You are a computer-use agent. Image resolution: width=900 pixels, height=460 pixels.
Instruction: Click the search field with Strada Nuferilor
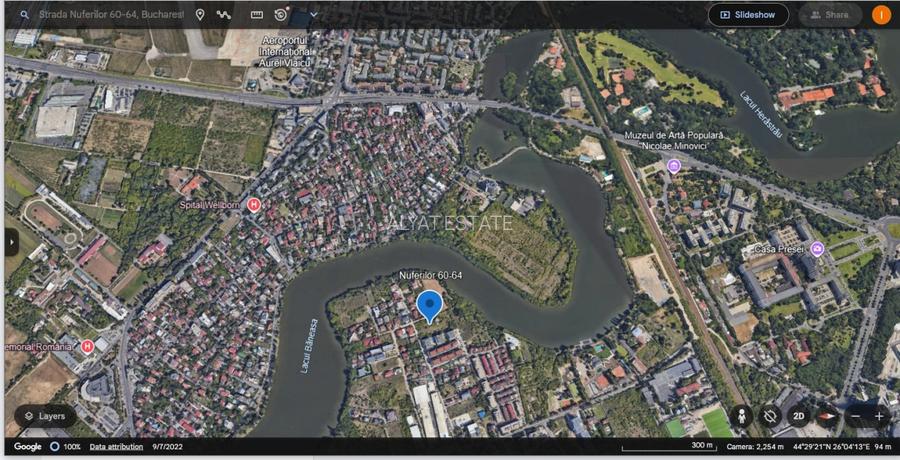coord(110,15)
